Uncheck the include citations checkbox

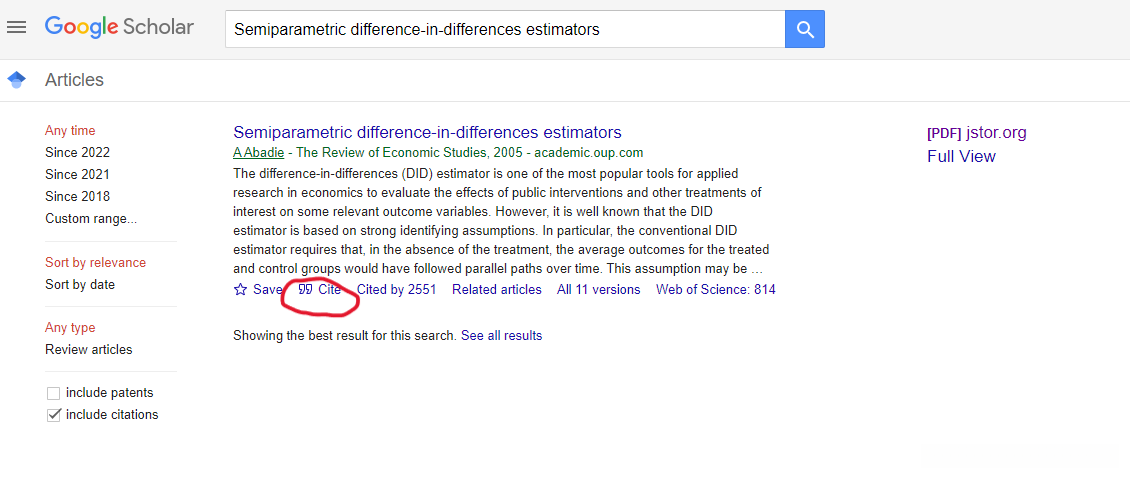[54, 415]
